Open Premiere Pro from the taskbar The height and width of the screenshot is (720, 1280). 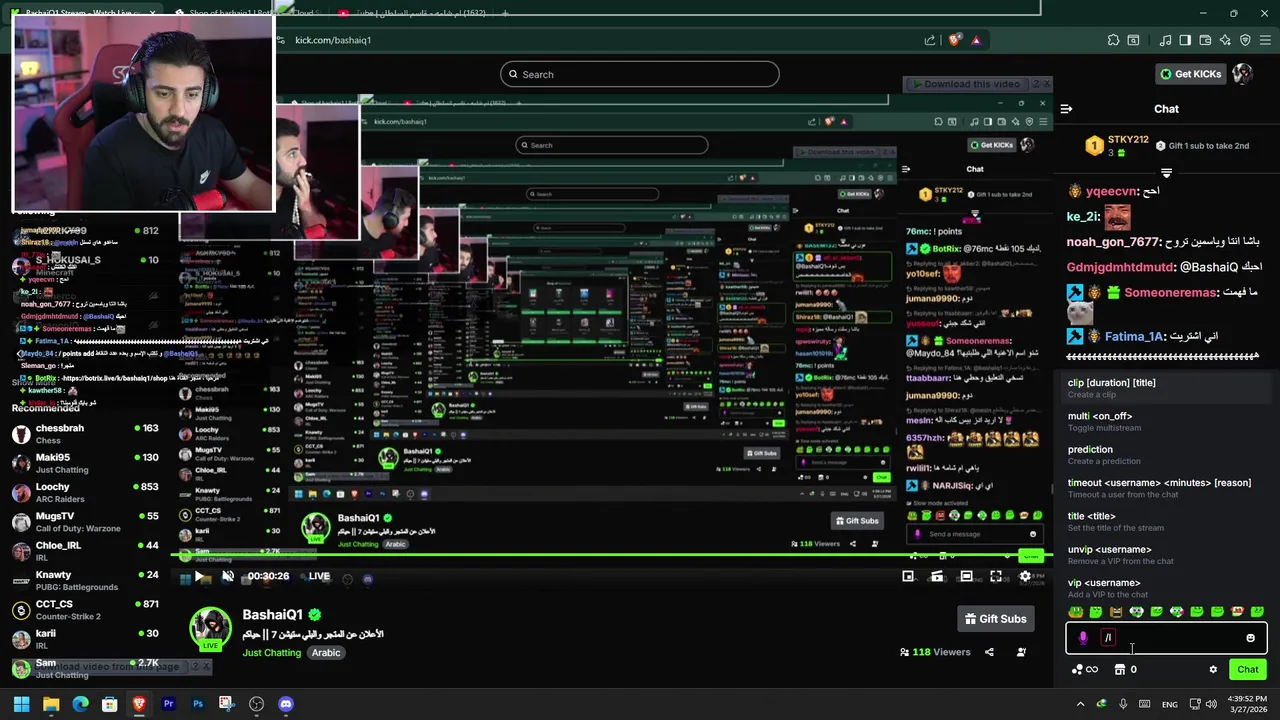click(x=168, y=704)
